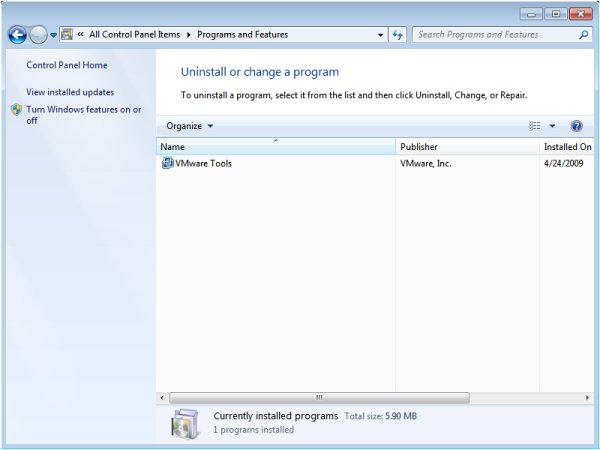Close the Programs and Features window
The image size is (600, 450).
click(x=580, y=14)
